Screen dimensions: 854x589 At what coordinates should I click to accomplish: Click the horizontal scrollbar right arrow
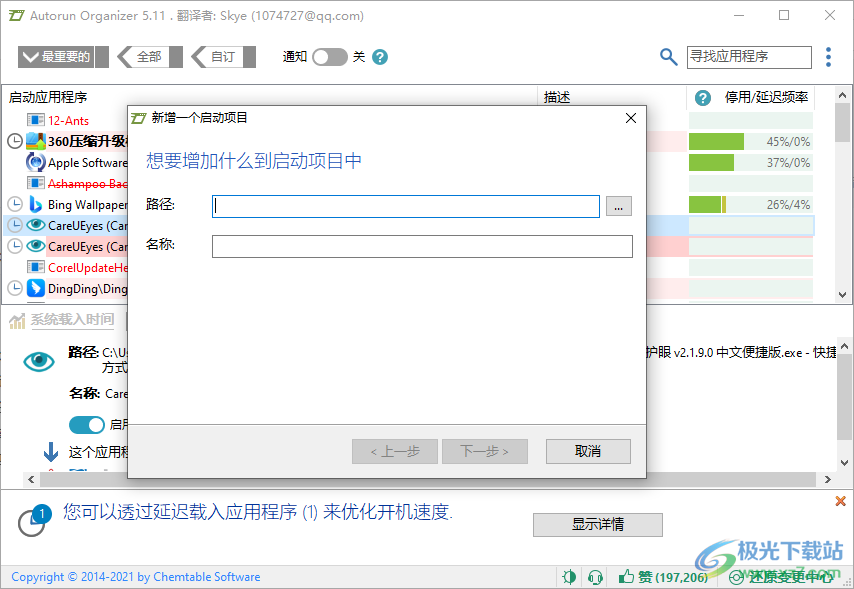tap(828, 479)
